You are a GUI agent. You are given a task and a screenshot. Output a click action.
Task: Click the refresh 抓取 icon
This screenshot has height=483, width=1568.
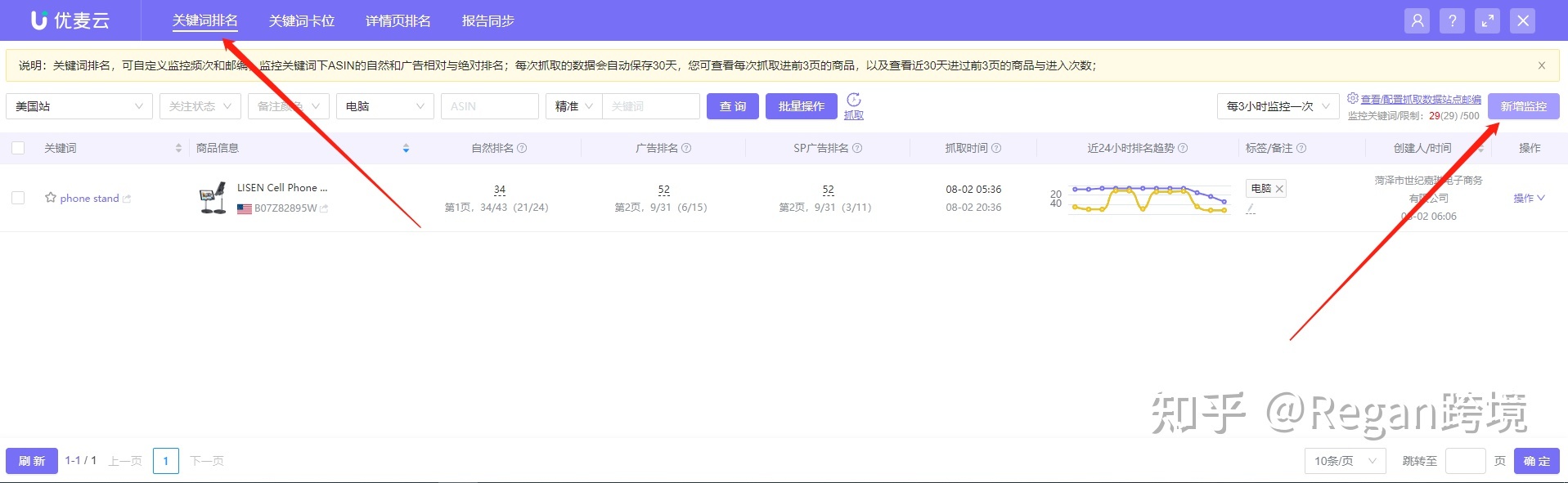click(853, 101)
